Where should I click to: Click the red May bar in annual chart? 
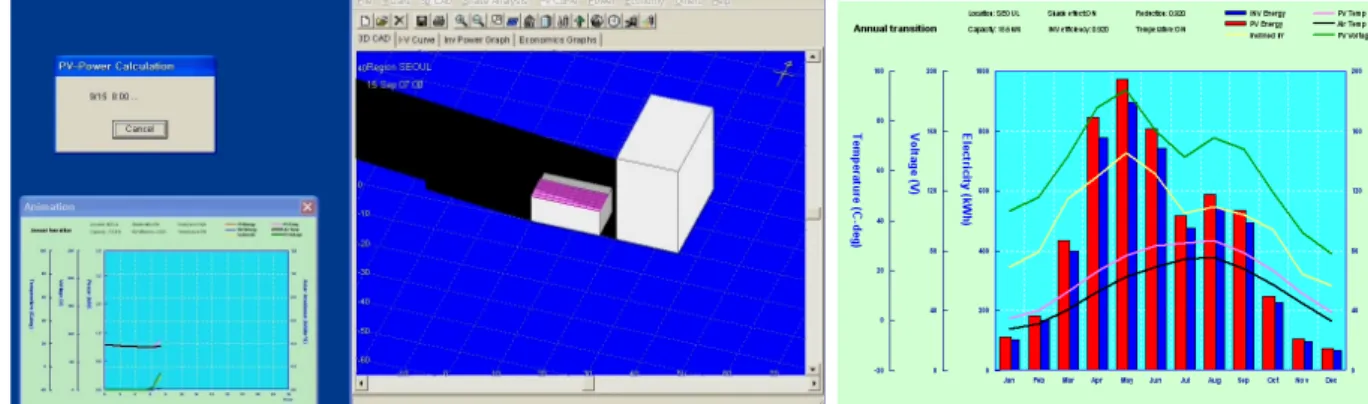(1122, 224)
